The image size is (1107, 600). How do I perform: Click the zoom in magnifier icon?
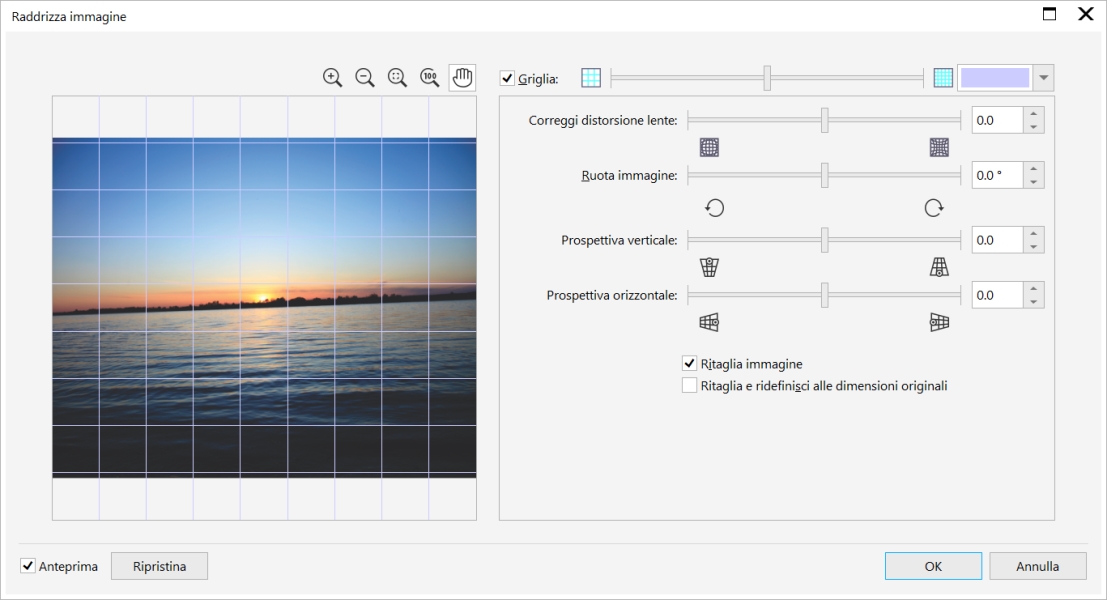(x=332, y=77)
